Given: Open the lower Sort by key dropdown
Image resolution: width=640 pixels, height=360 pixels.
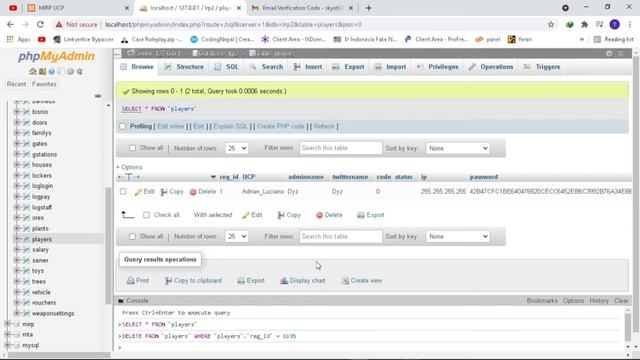Looking at the screenshot, I should coord(458,236).
